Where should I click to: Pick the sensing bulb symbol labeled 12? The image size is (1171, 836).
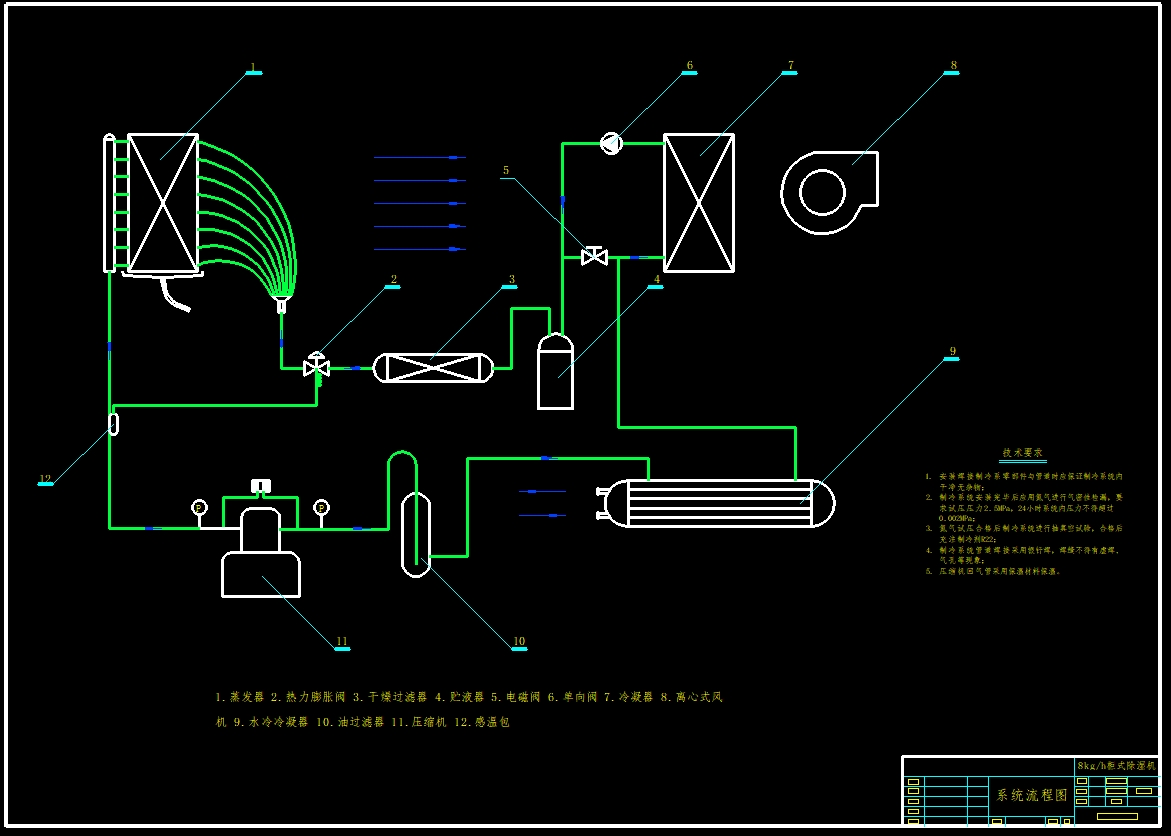point(114,424)
